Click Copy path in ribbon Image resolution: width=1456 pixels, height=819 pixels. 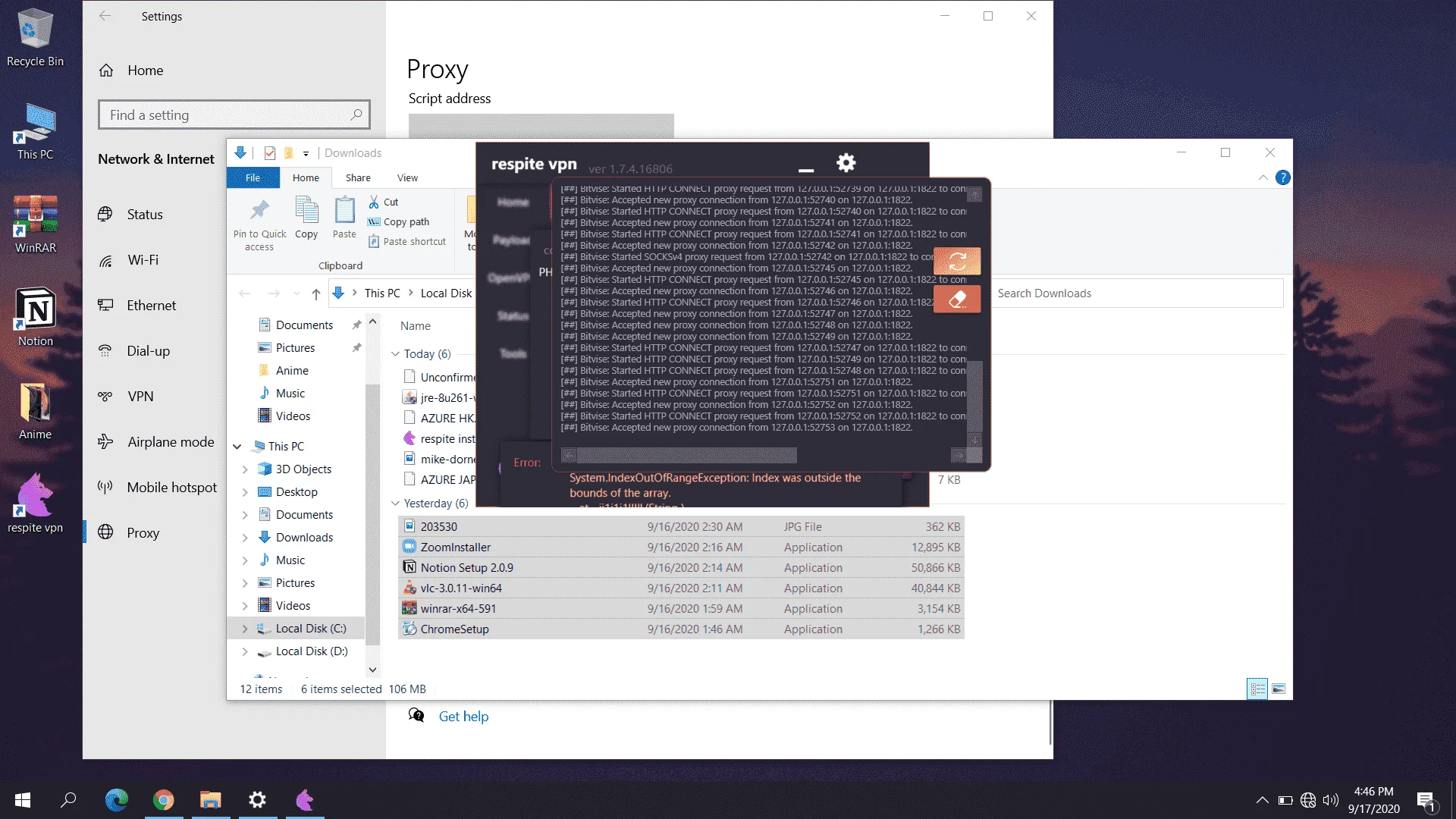click(399, 221)
